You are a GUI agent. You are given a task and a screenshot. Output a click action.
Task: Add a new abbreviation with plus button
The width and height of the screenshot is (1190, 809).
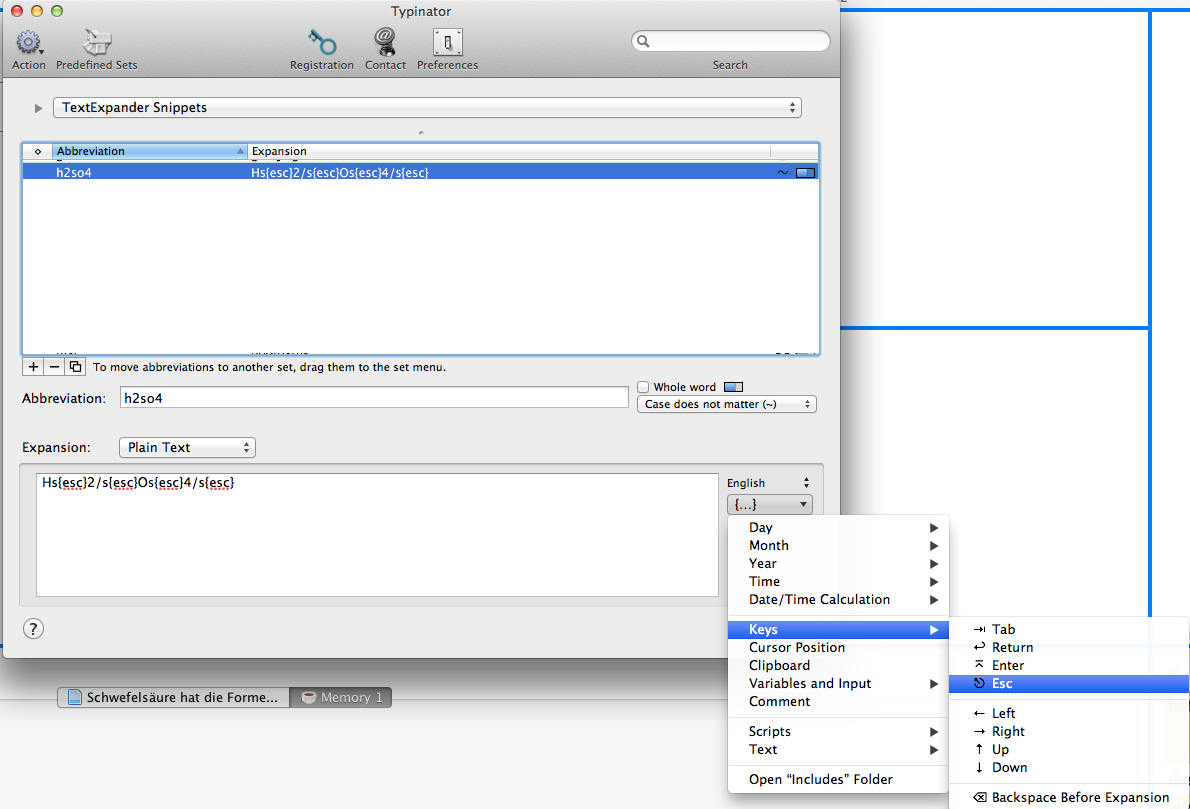point(34,367)
